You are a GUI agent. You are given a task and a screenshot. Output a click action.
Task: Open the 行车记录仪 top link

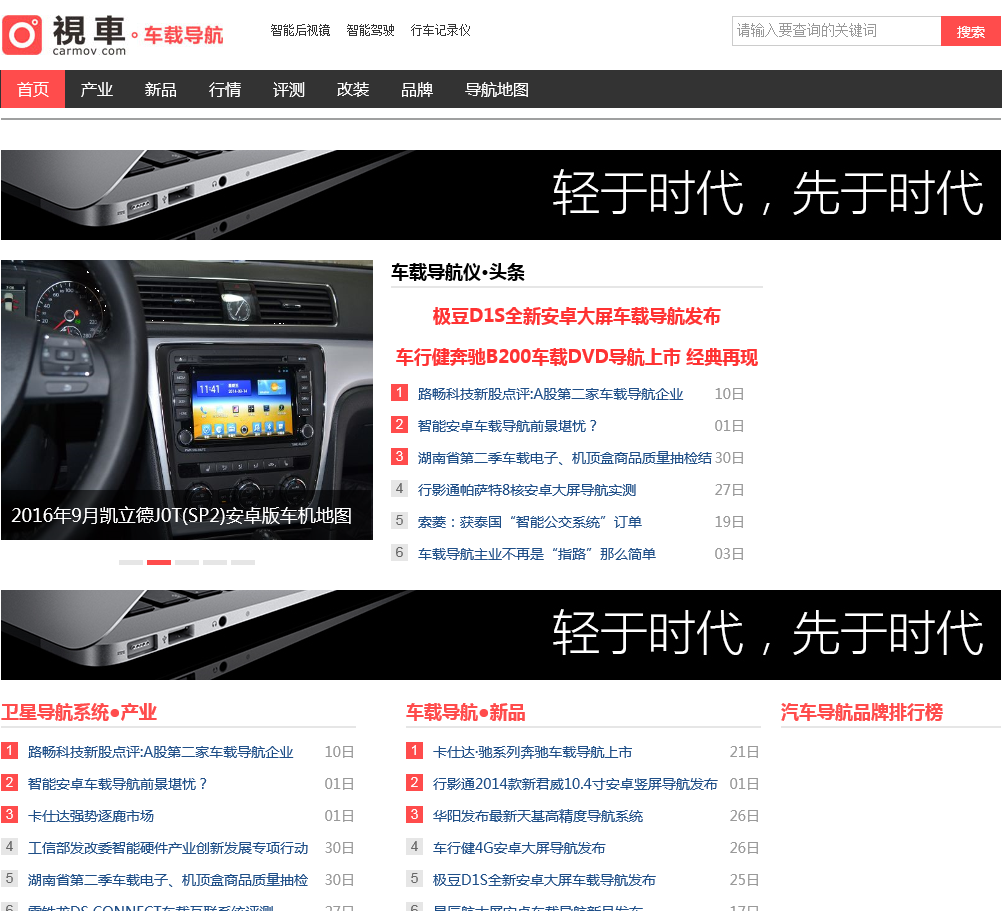click(x=440, y=30)
